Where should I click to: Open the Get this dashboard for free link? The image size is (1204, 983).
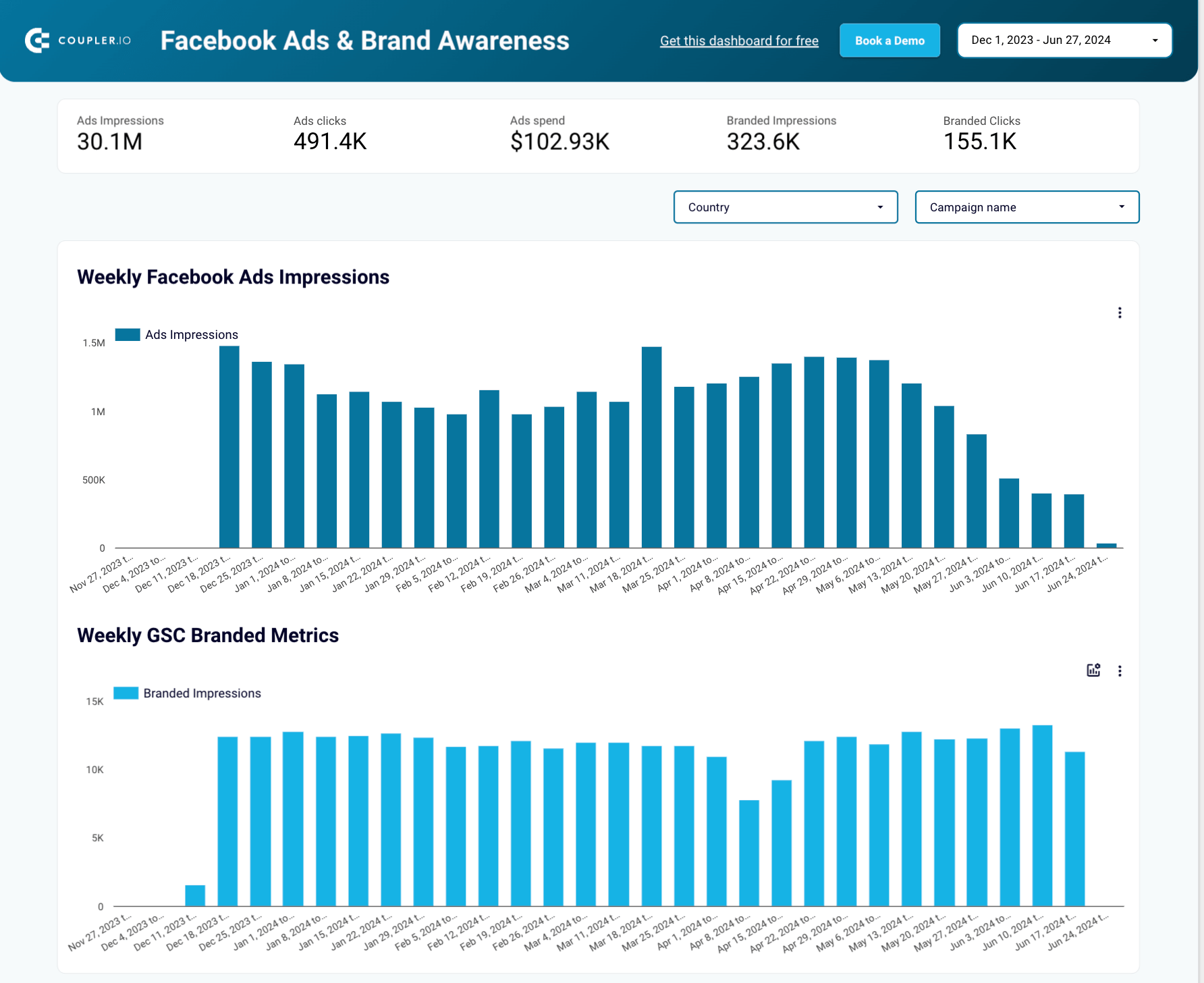pyautogui.click(x=739, y=41)
